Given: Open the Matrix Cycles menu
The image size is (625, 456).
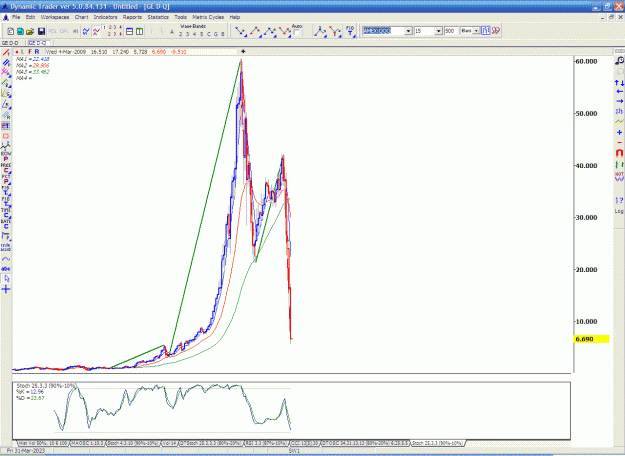Looking at the screenshot, I should [208, 17].
